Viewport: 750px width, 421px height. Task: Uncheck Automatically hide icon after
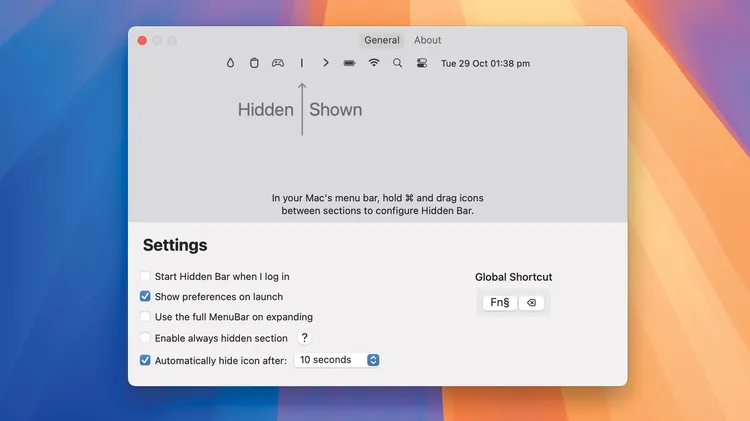coord(145,360)
